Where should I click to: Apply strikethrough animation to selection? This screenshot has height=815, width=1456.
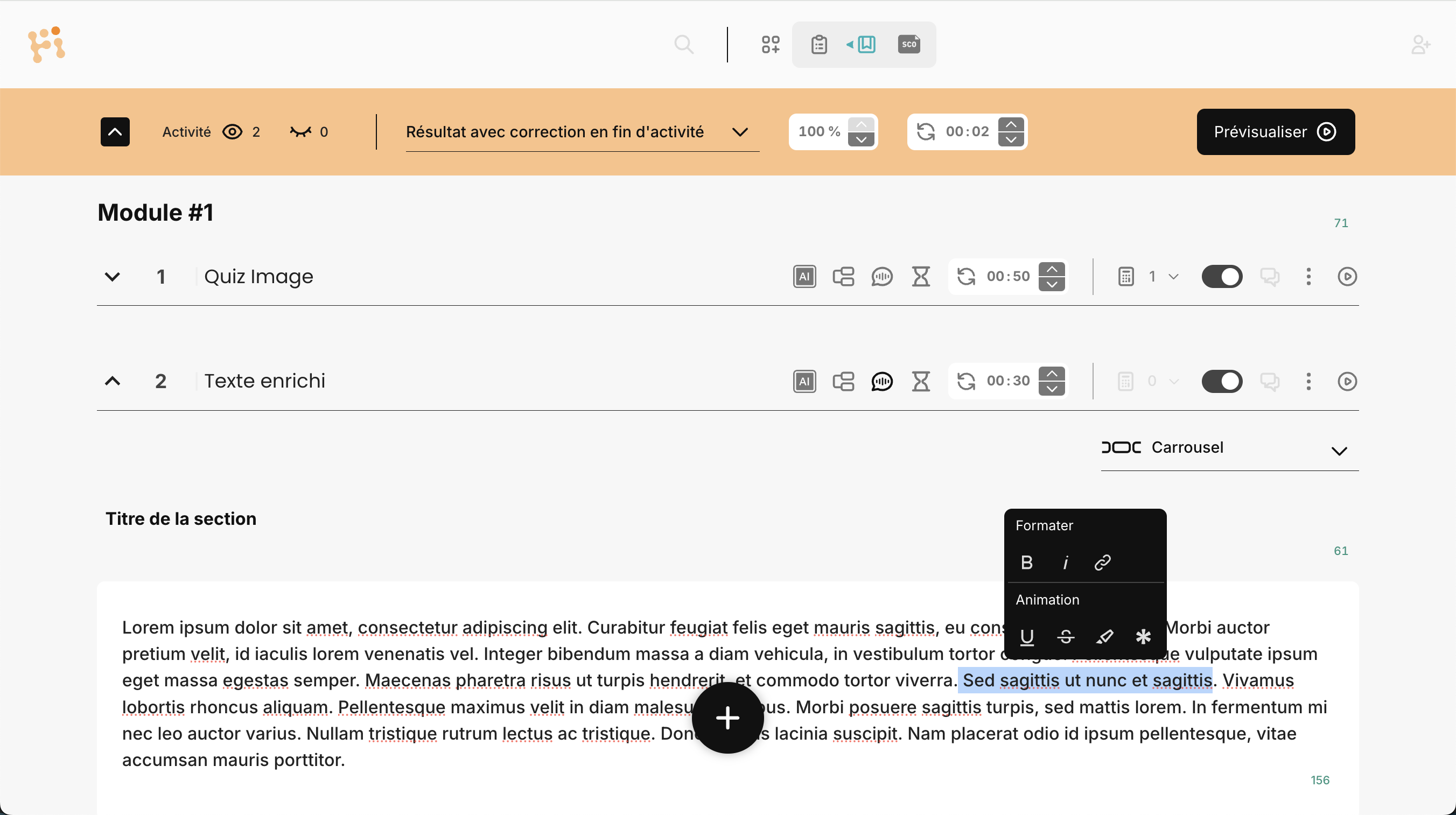1066,637
